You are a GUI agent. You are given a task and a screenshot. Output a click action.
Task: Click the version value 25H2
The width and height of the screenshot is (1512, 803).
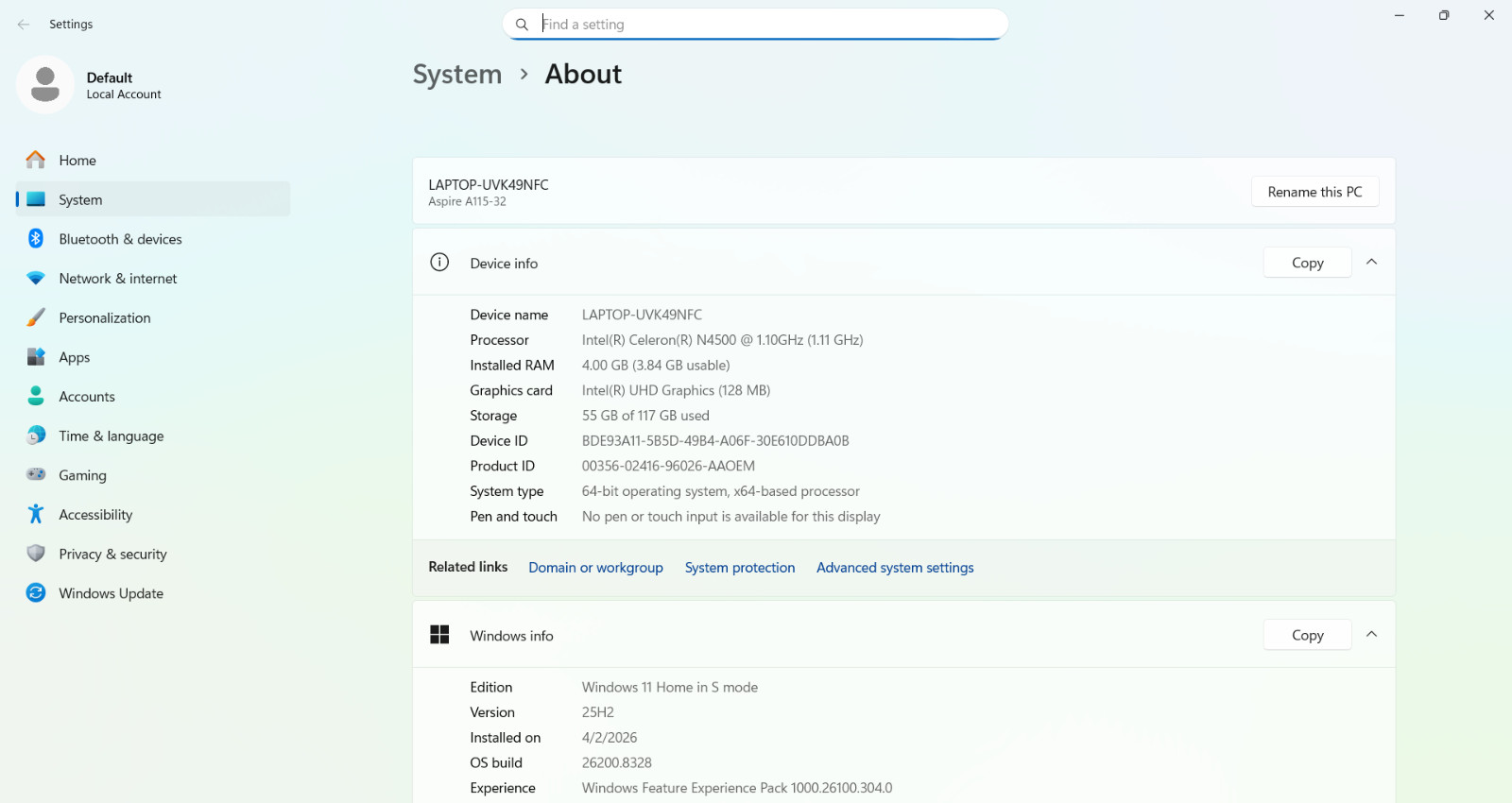click(x=598, y=712)
